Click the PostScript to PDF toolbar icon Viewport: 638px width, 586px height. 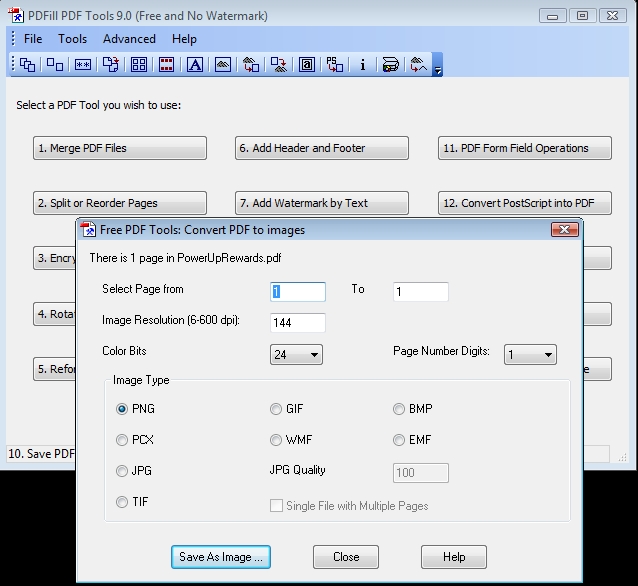coord(334,65)
